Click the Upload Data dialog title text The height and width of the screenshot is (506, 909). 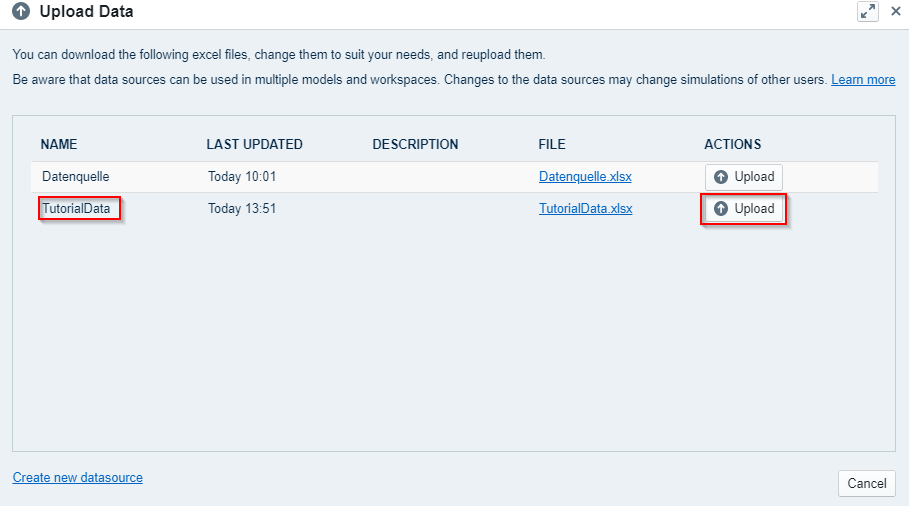pos(86,12)
